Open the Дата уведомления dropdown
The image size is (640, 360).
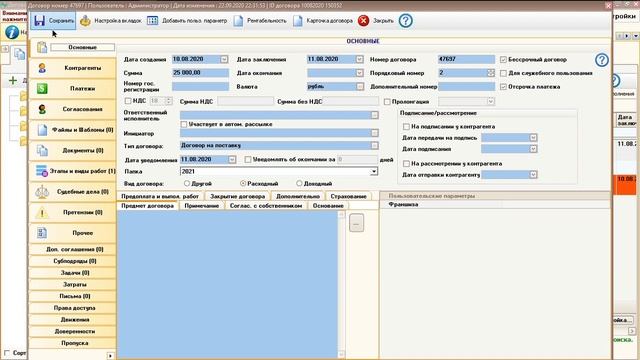(232, 160)
